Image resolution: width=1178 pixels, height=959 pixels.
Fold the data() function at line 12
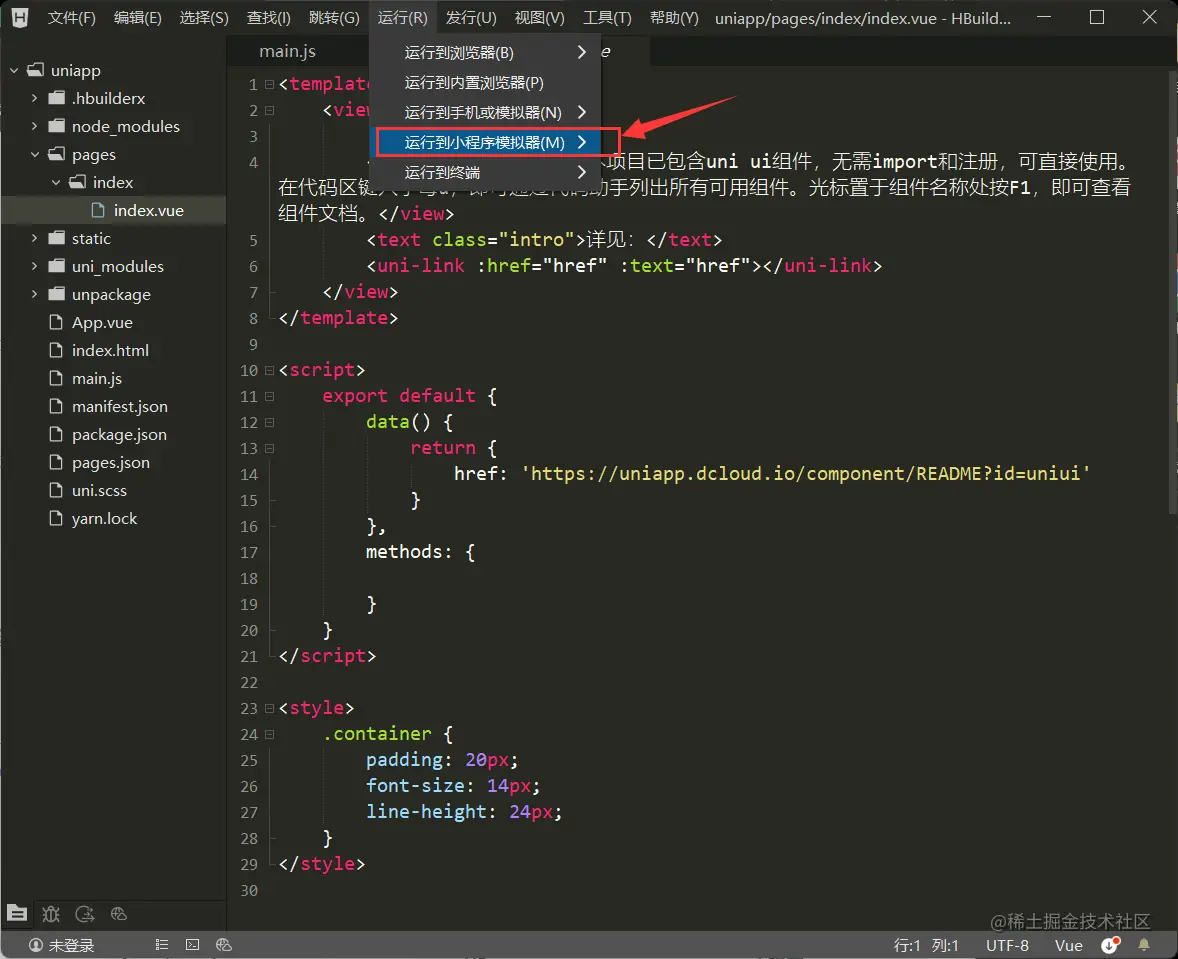pos(269,422)
